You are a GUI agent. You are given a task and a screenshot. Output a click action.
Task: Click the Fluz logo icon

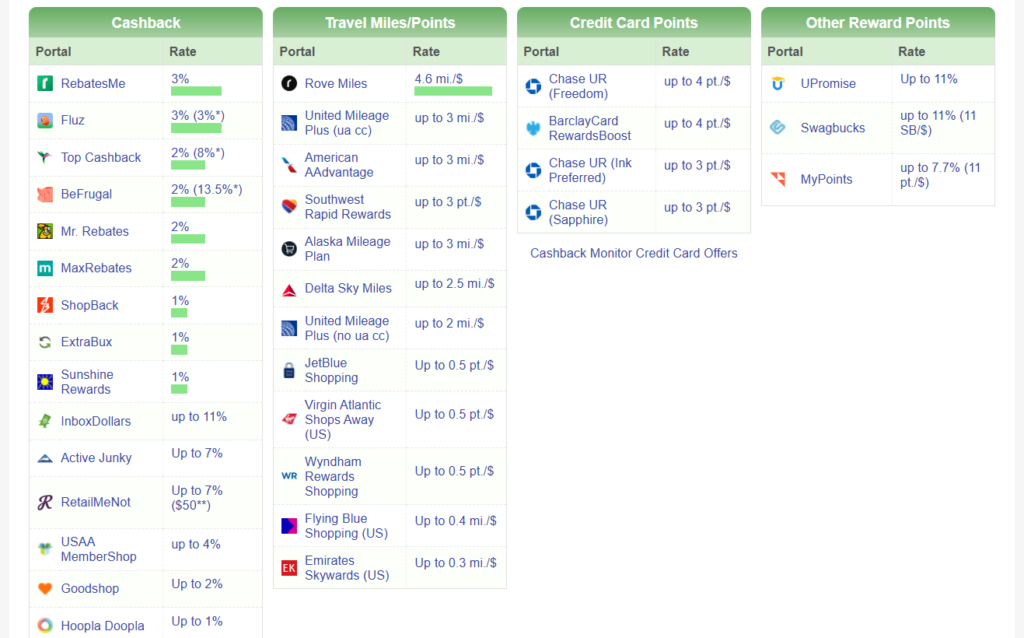point(45,121)
